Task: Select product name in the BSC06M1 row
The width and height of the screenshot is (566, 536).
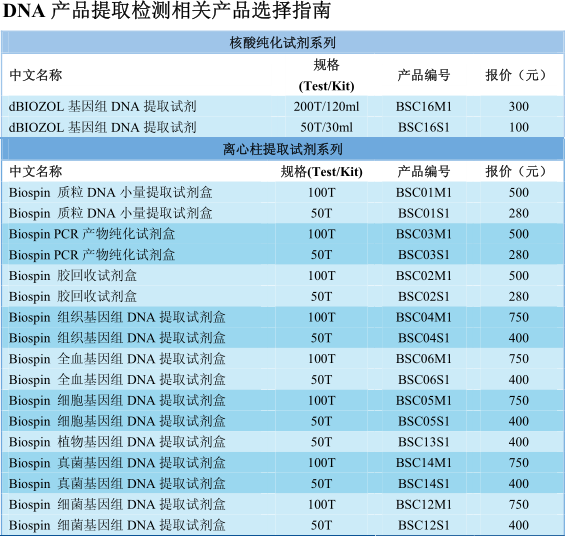Action: pyautogui.click(x=117, y=359)
